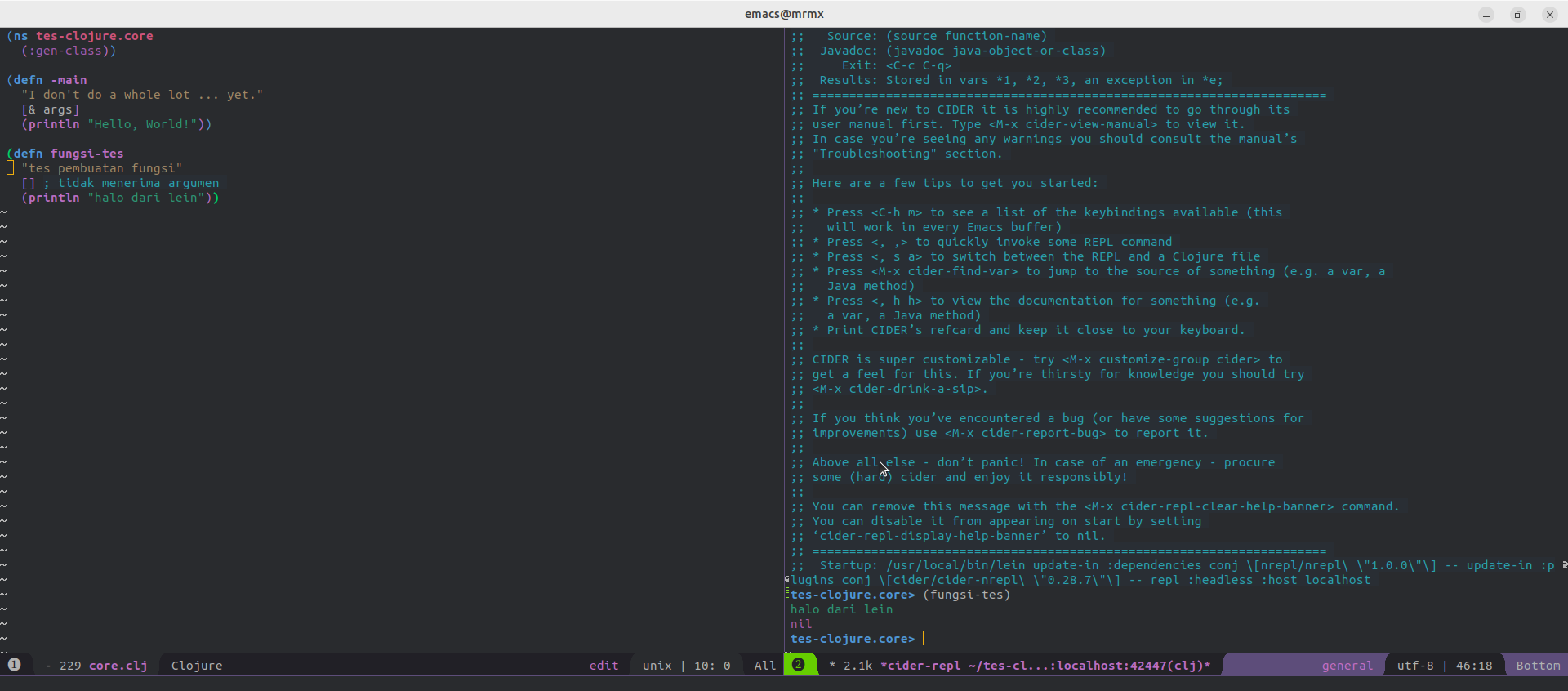Click the 'fungsi-tes' function name in definition
Screen dimensions: 1568x691
[87, 154]
